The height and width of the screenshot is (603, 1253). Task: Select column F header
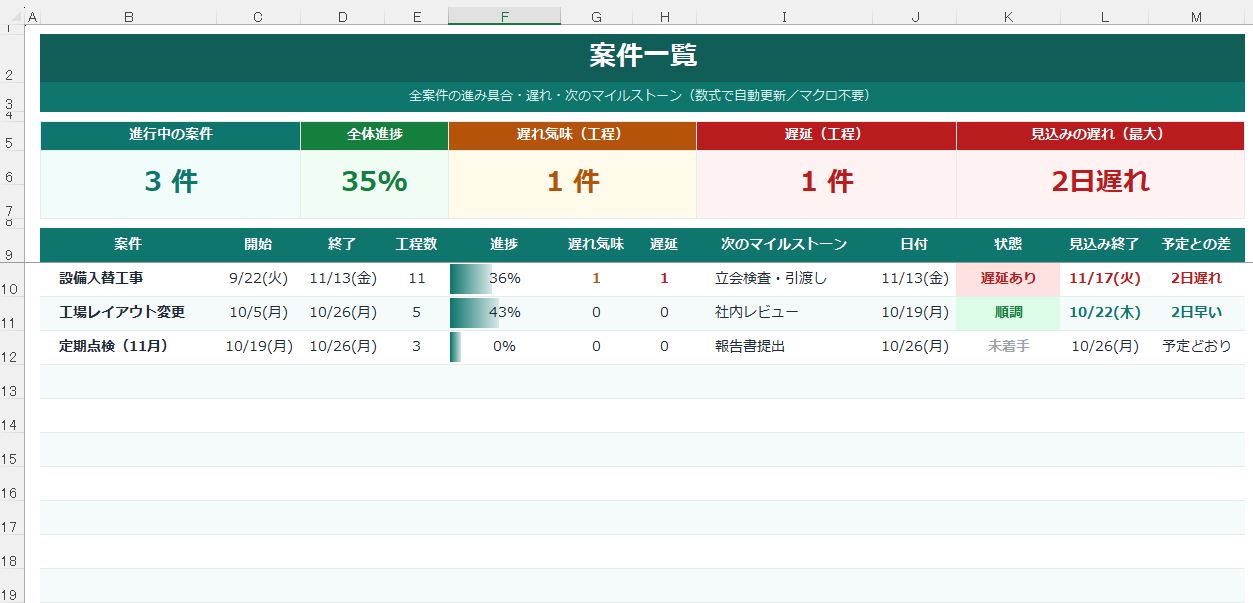504,16
